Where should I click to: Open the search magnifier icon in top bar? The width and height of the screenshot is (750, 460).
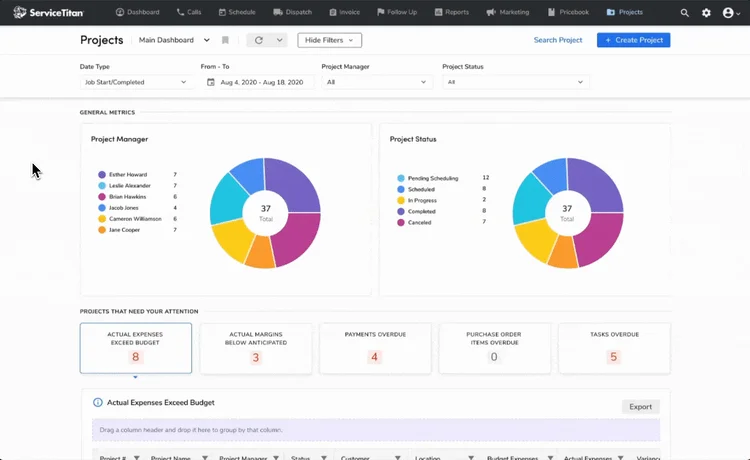tap(684, 13)
